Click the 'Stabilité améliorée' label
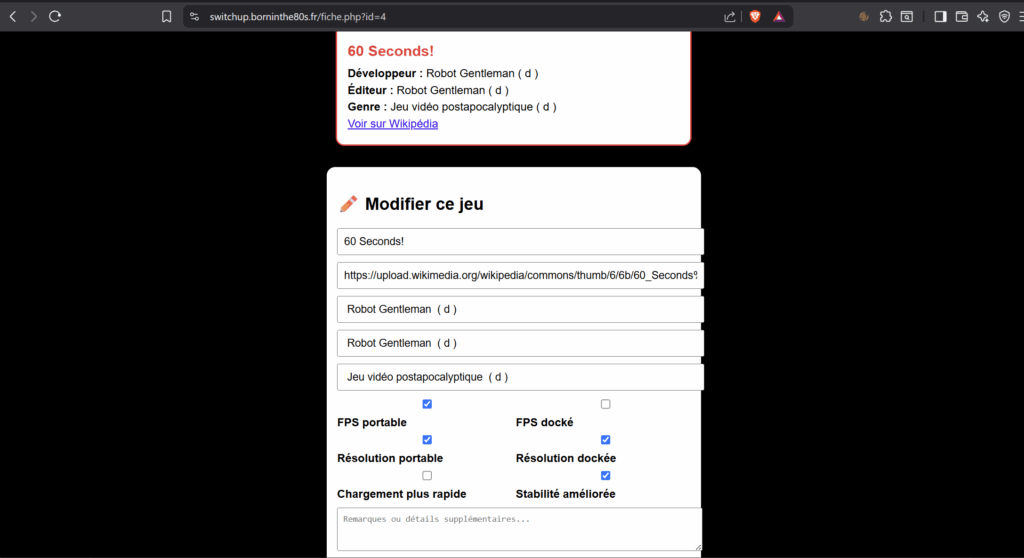Screen dimensions: 1024x558 point(566,495)
